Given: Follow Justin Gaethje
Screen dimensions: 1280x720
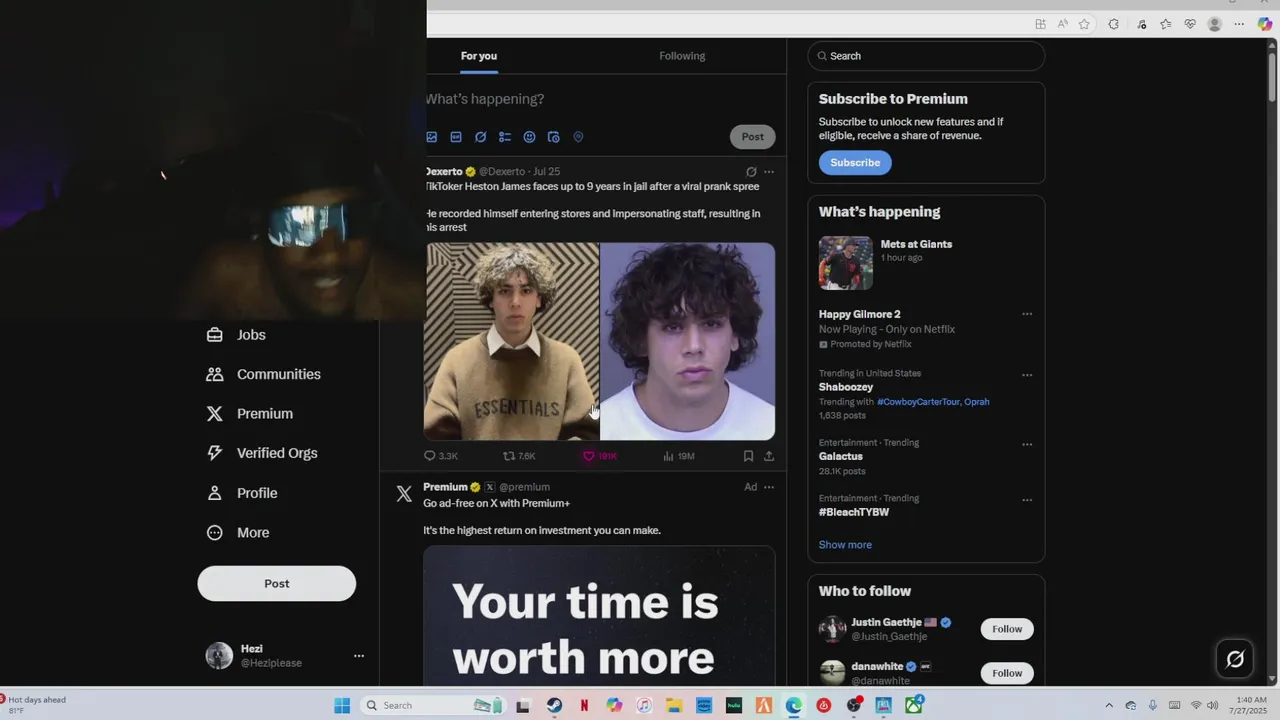Looking at the screenshot, I should pos(1007,629).
